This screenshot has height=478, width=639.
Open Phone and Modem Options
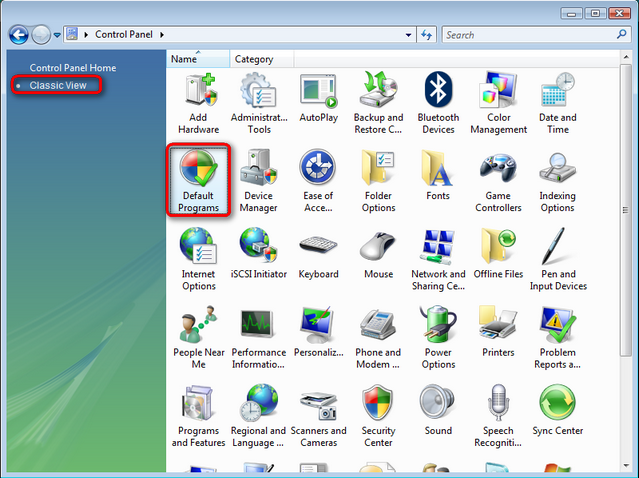tap(378, 337)
